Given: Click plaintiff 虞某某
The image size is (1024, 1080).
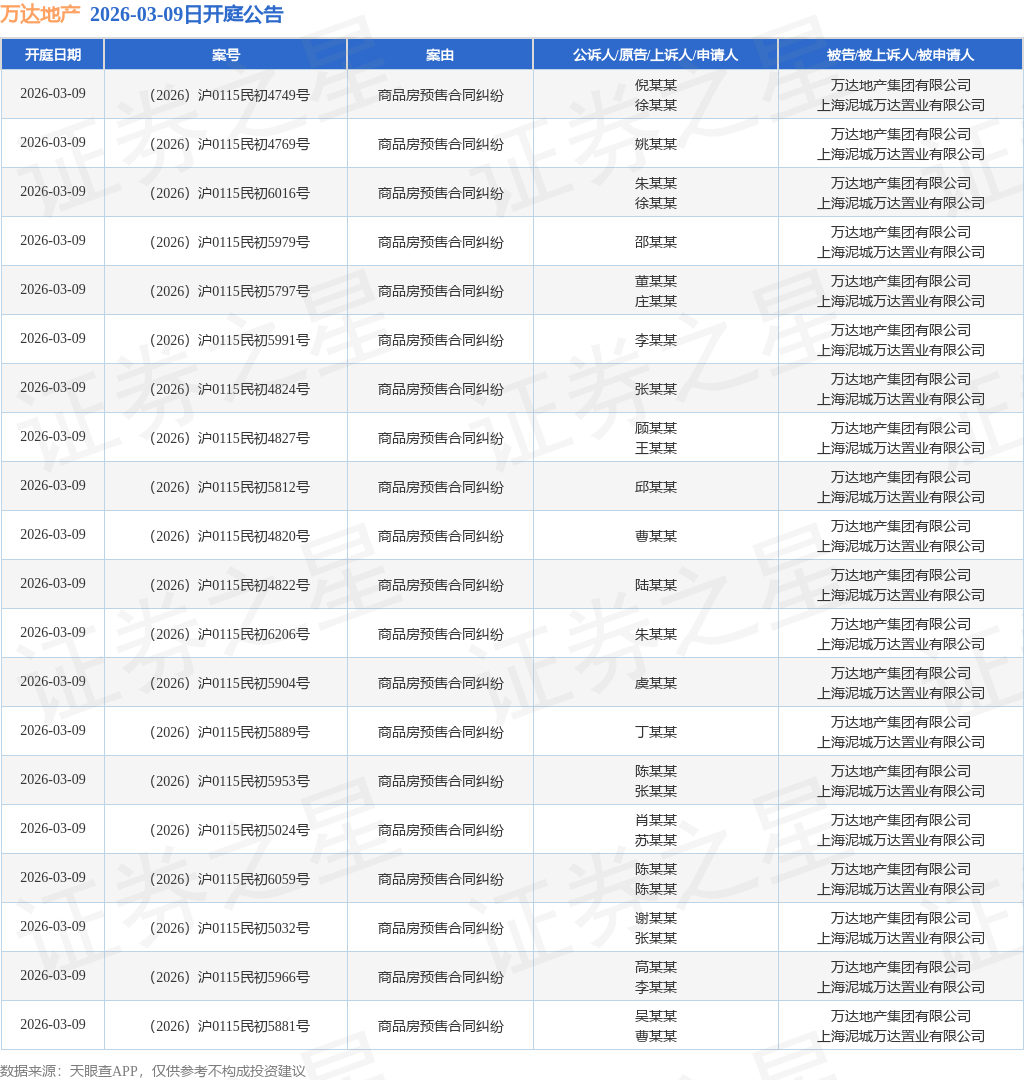Looking at the screenshot, I should coord(656,683).
